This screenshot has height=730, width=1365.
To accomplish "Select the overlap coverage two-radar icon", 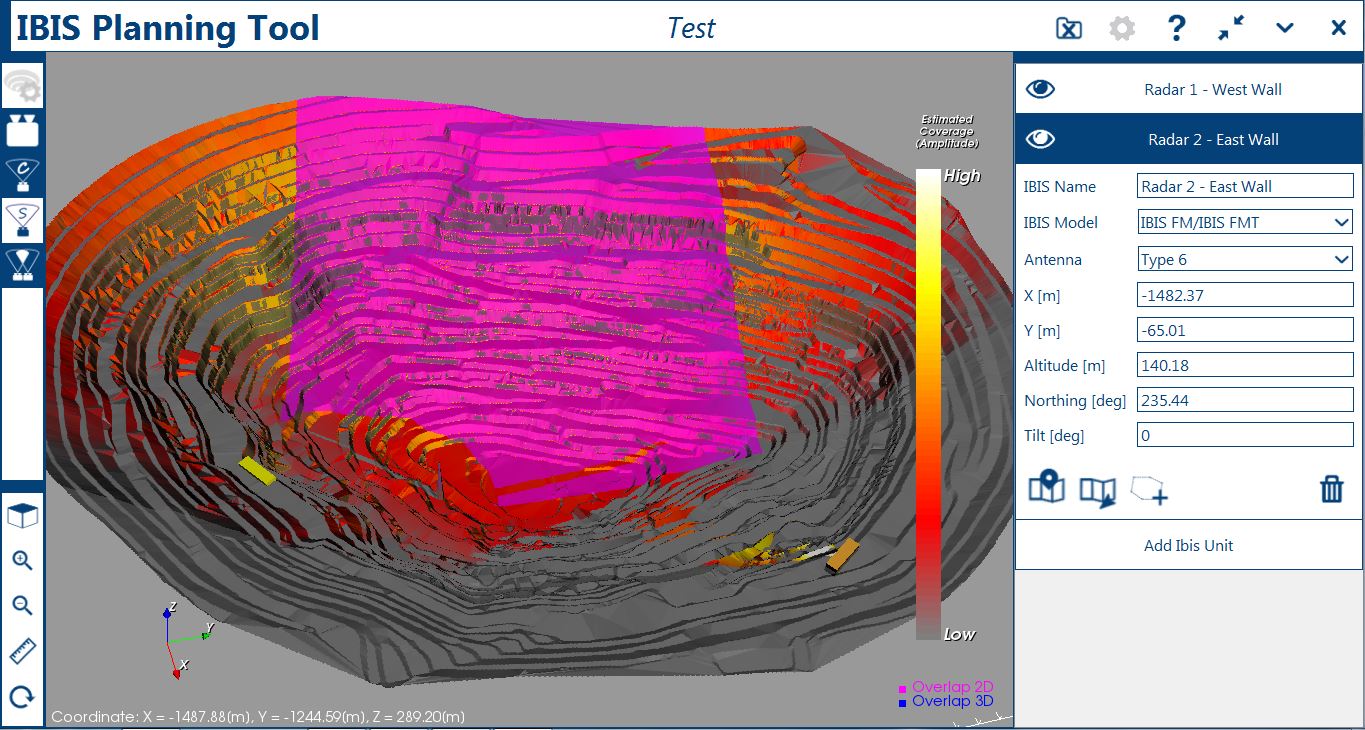I will click(22, 264).
